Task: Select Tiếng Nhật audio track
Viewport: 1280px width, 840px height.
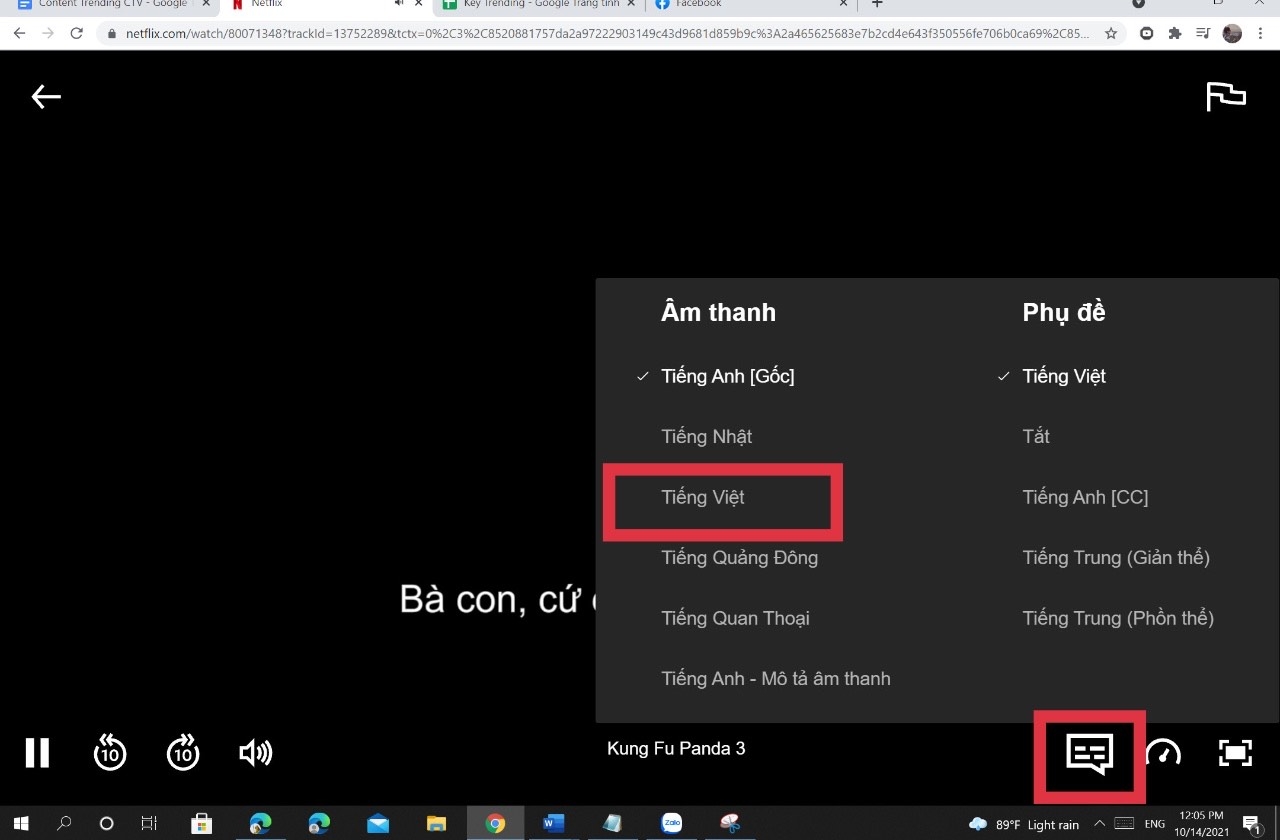Action: click(x=706, y=436)
